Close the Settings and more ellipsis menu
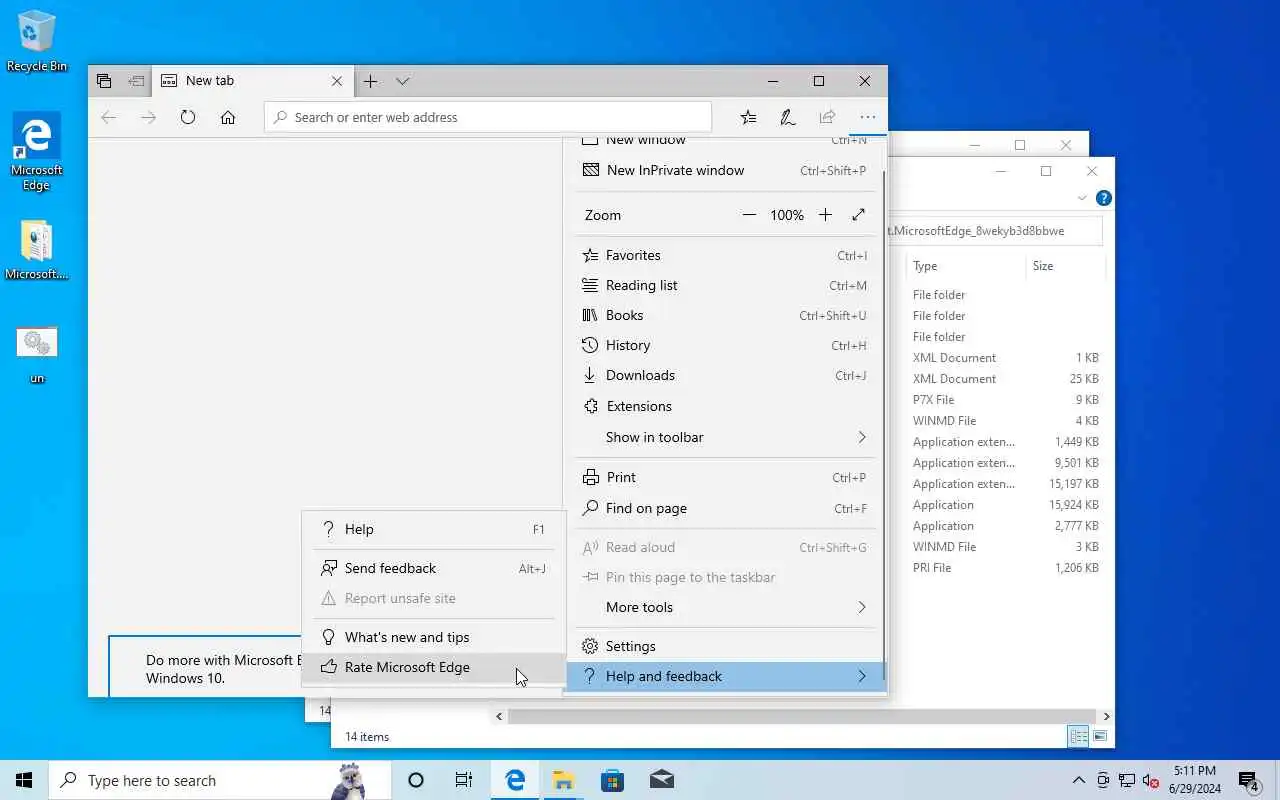 click(867, 117)
